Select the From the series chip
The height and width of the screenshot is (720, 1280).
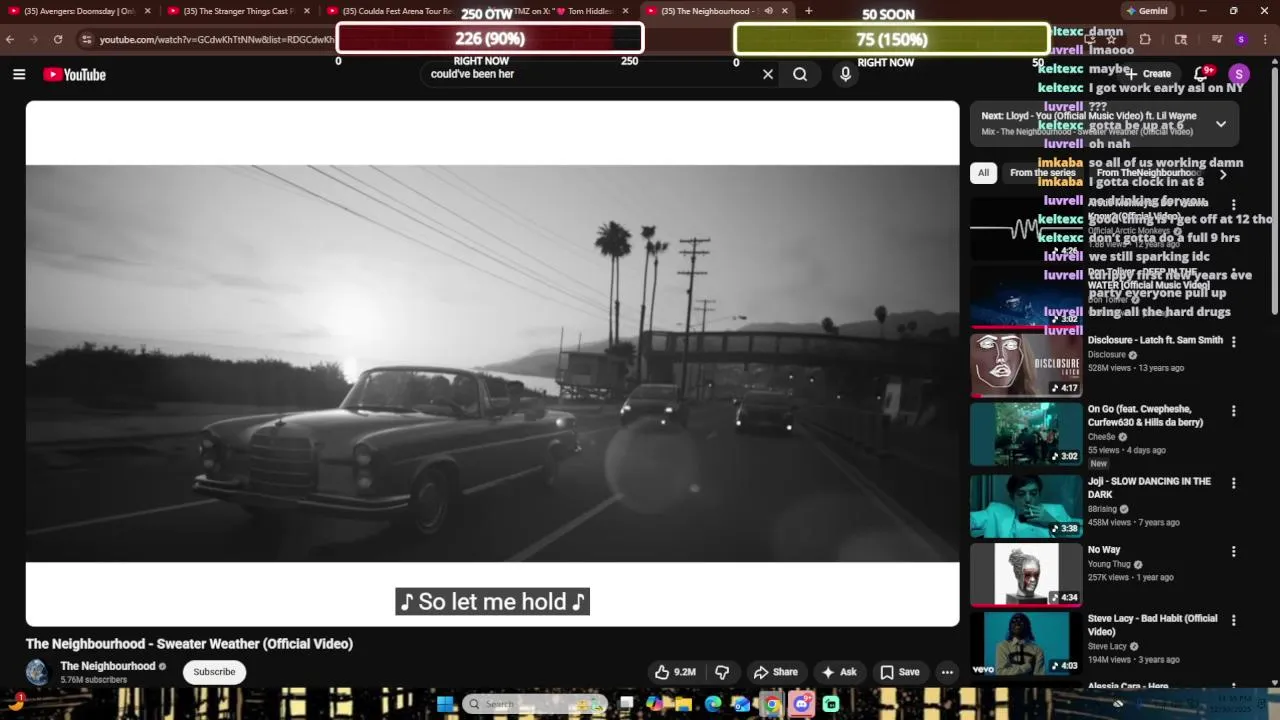coord(1043,173)
